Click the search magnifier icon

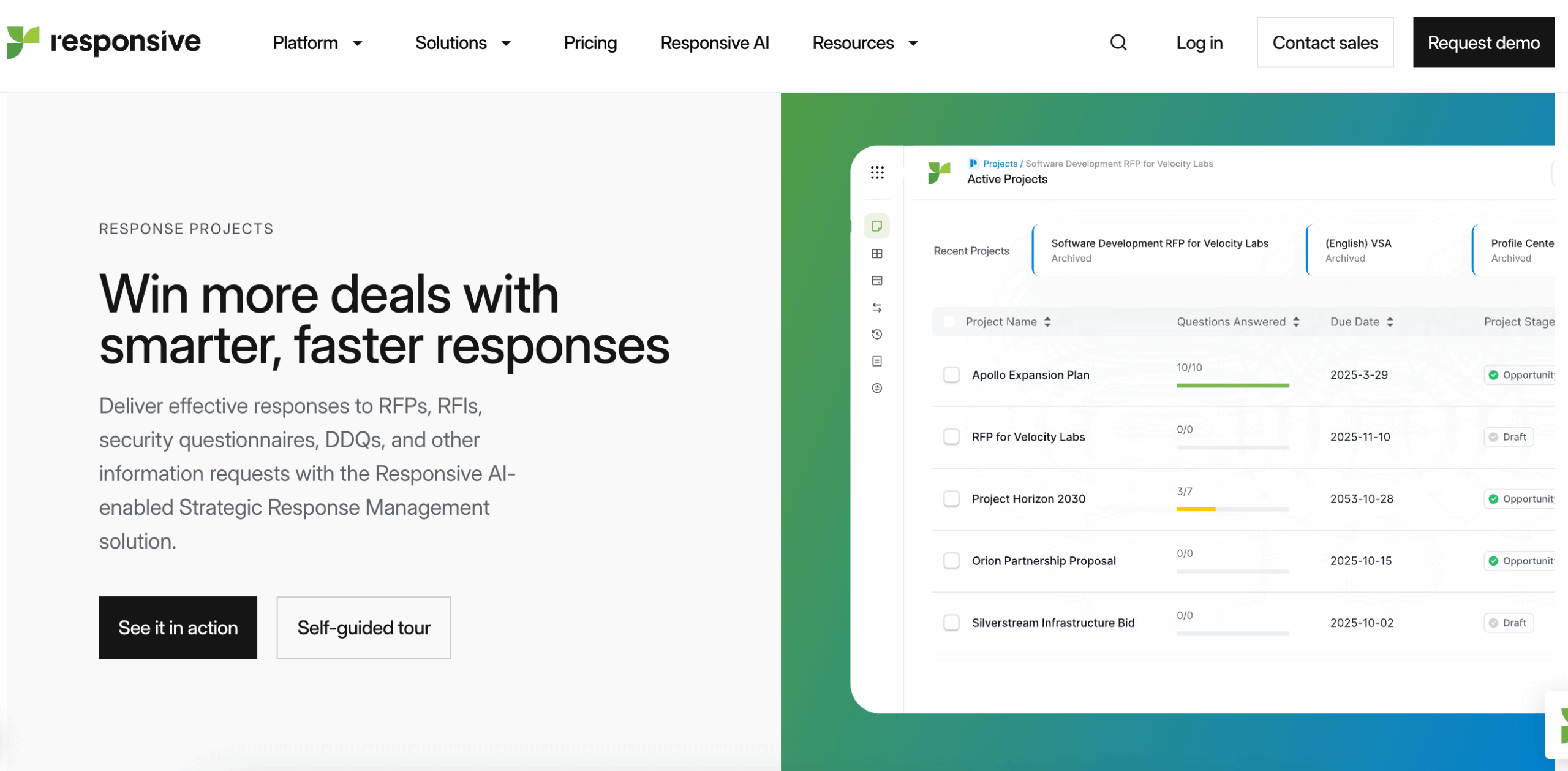(1118, 42)
